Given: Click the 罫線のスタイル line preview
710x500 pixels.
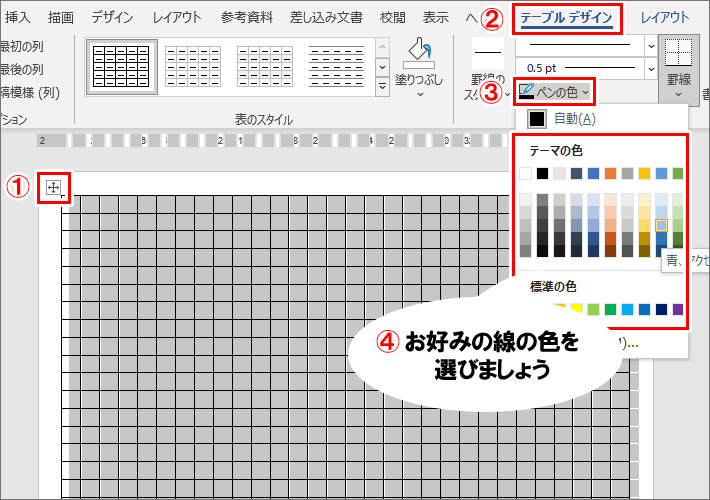Looking at the screenshot, I should [488, 53].
